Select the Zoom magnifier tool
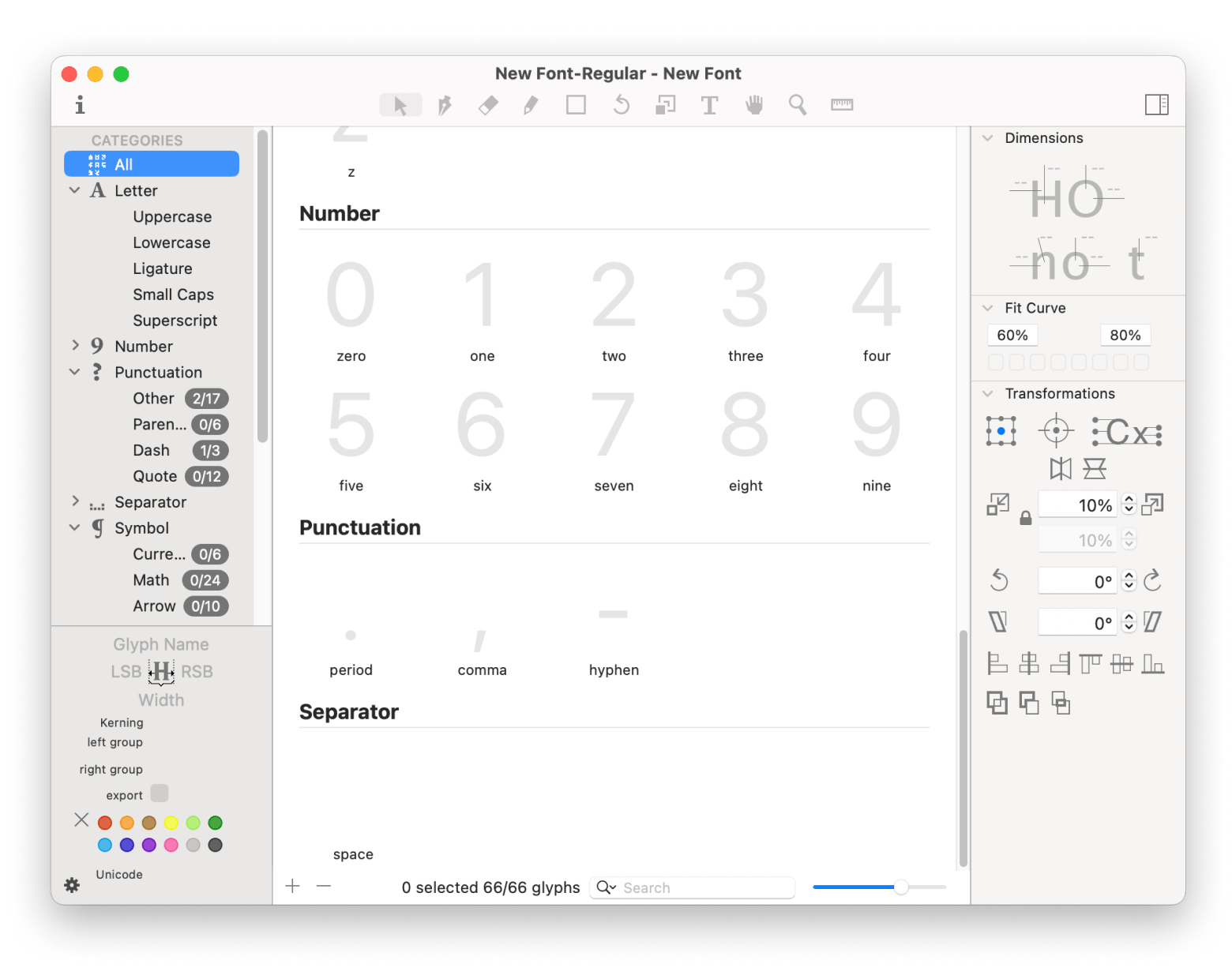This screenshot has width=1232, height=979. [x=798, y=105]
